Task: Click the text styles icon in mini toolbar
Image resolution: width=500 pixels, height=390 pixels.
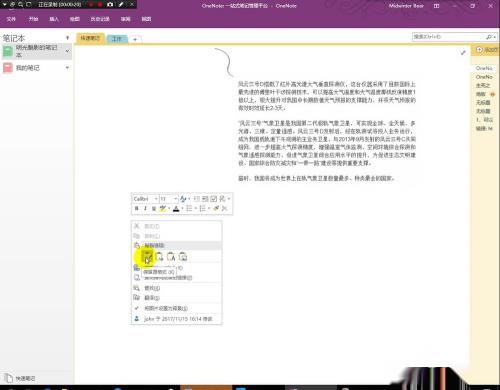Action: 183,199
